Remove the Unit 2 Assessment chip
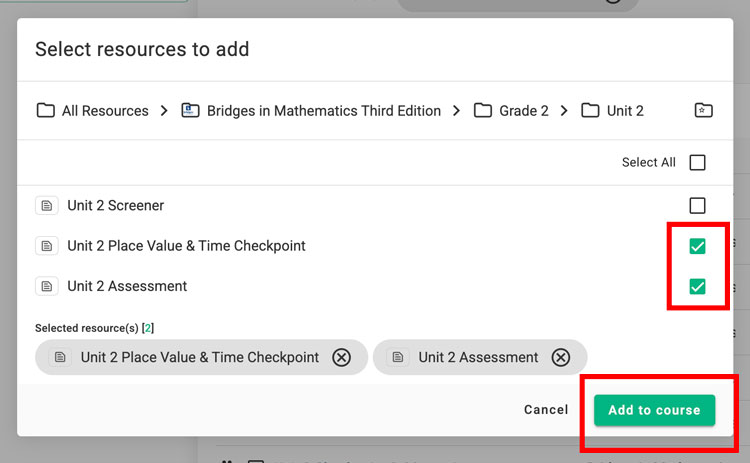Image resolution: width=750 pixels, height=463 pixels. [x=561, y=357]
